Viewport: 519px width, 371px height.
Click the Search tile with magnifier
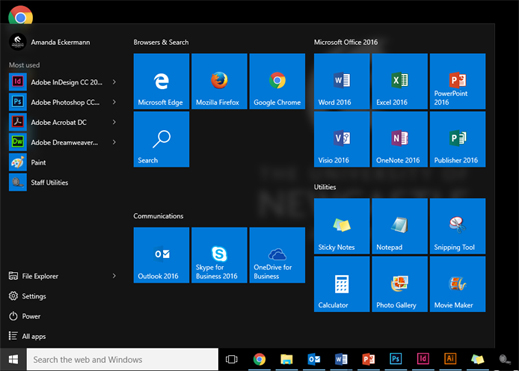click(161, 139)
